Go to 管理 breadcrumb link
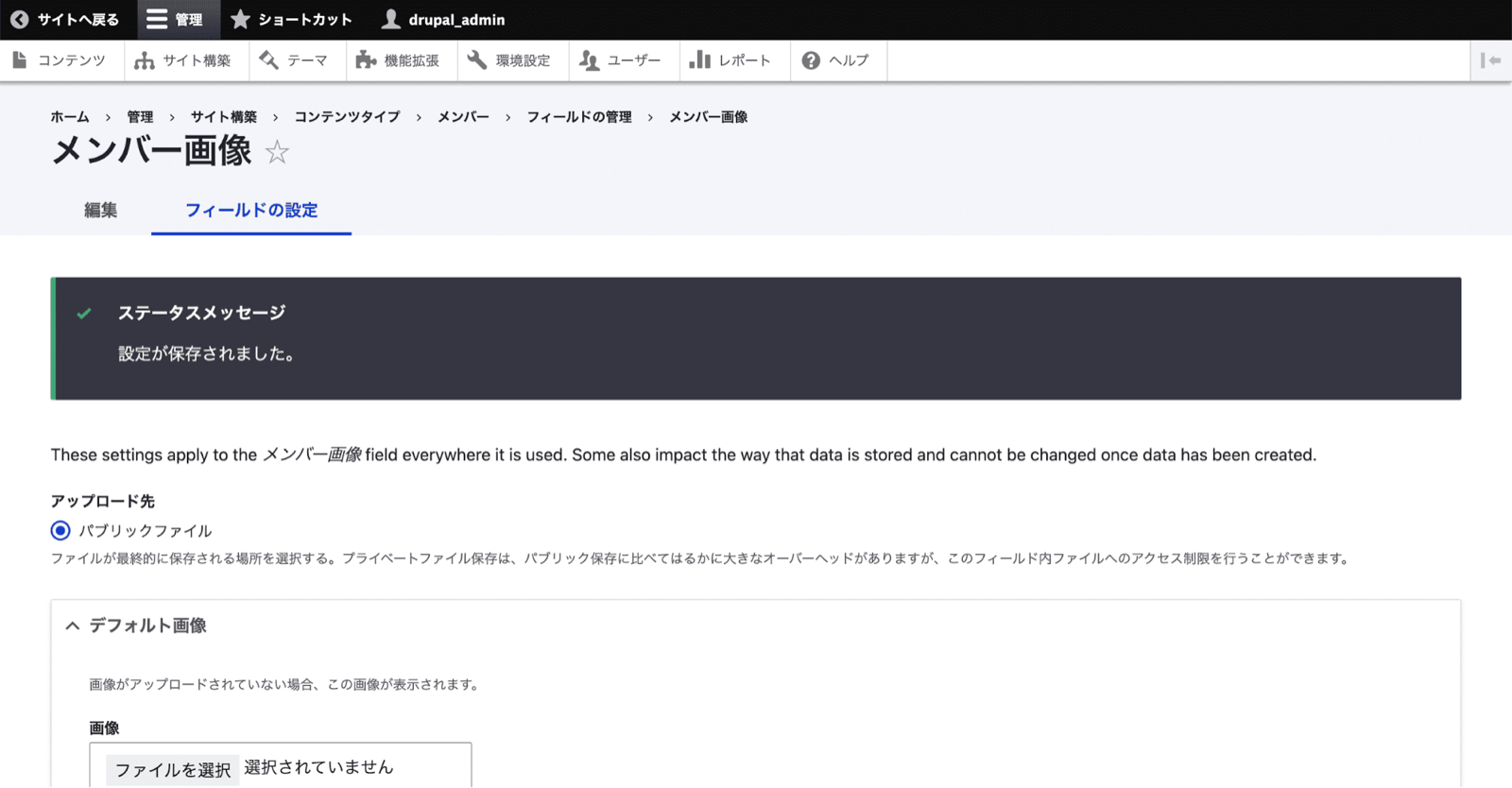Image resolution: width=1512 pixels, height=788 pixels. (140, 117)
